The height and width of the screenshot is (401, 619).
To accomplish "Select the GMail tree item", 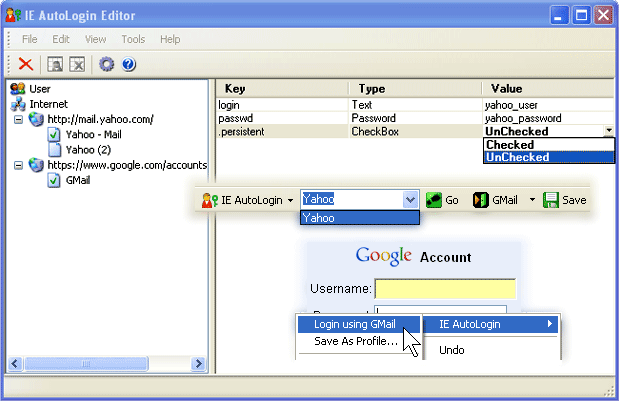I will pos(78,180).
